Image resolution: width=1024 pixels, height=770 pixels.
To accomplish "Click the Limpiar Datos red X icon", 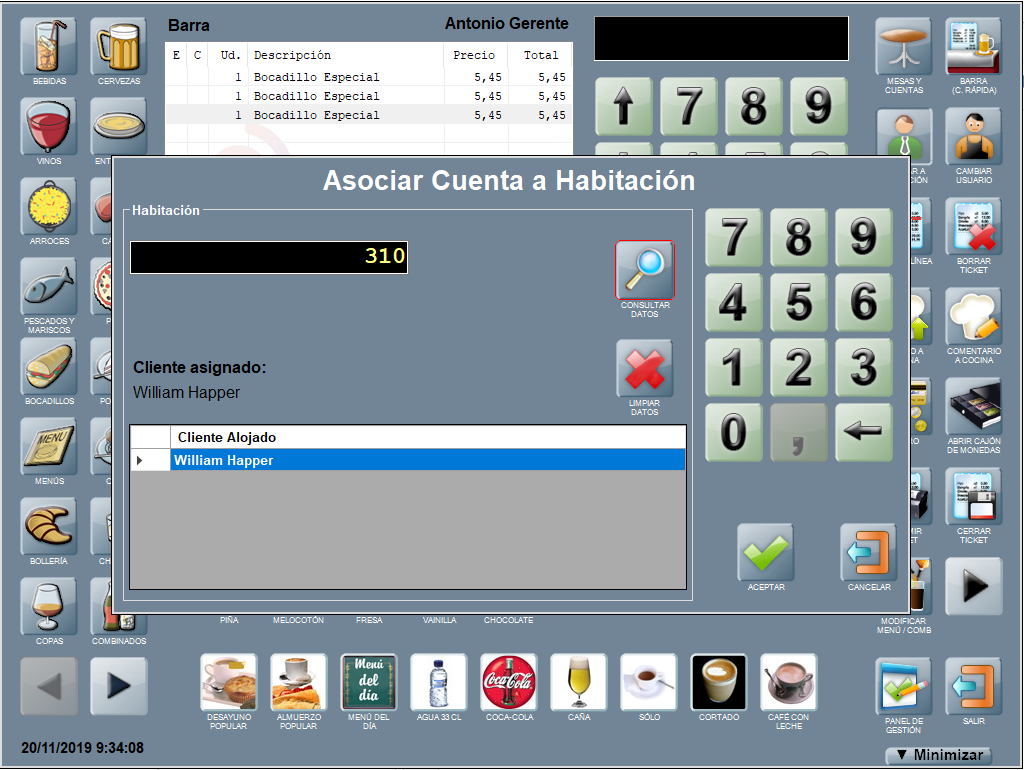I will (645, 370).
